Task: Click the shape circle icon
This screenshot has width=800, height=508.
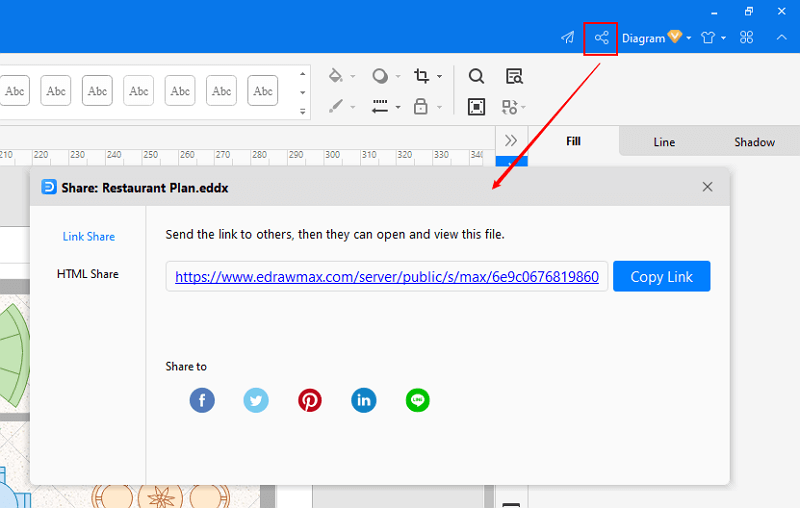Action: point(380,76)
